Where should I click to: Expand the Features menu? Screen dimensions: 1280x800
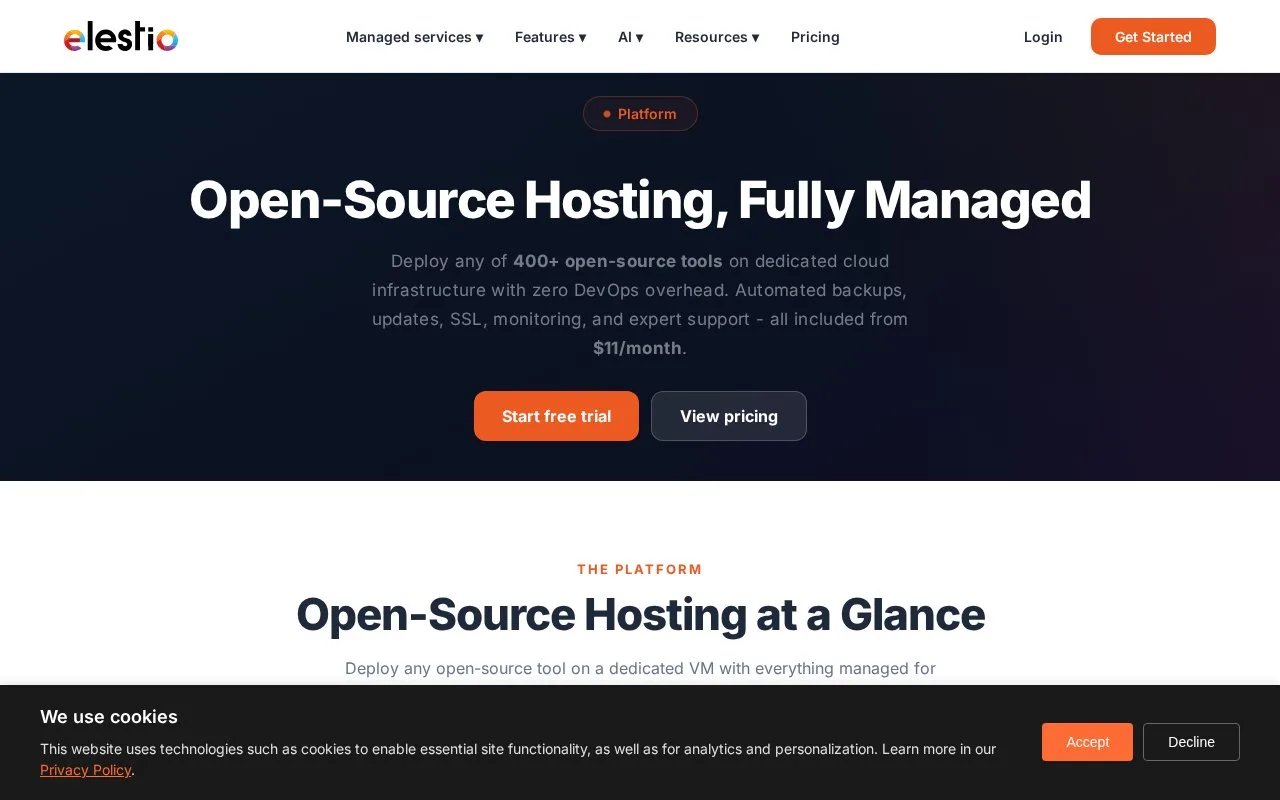pyautogui.click(x=550, y=37)
